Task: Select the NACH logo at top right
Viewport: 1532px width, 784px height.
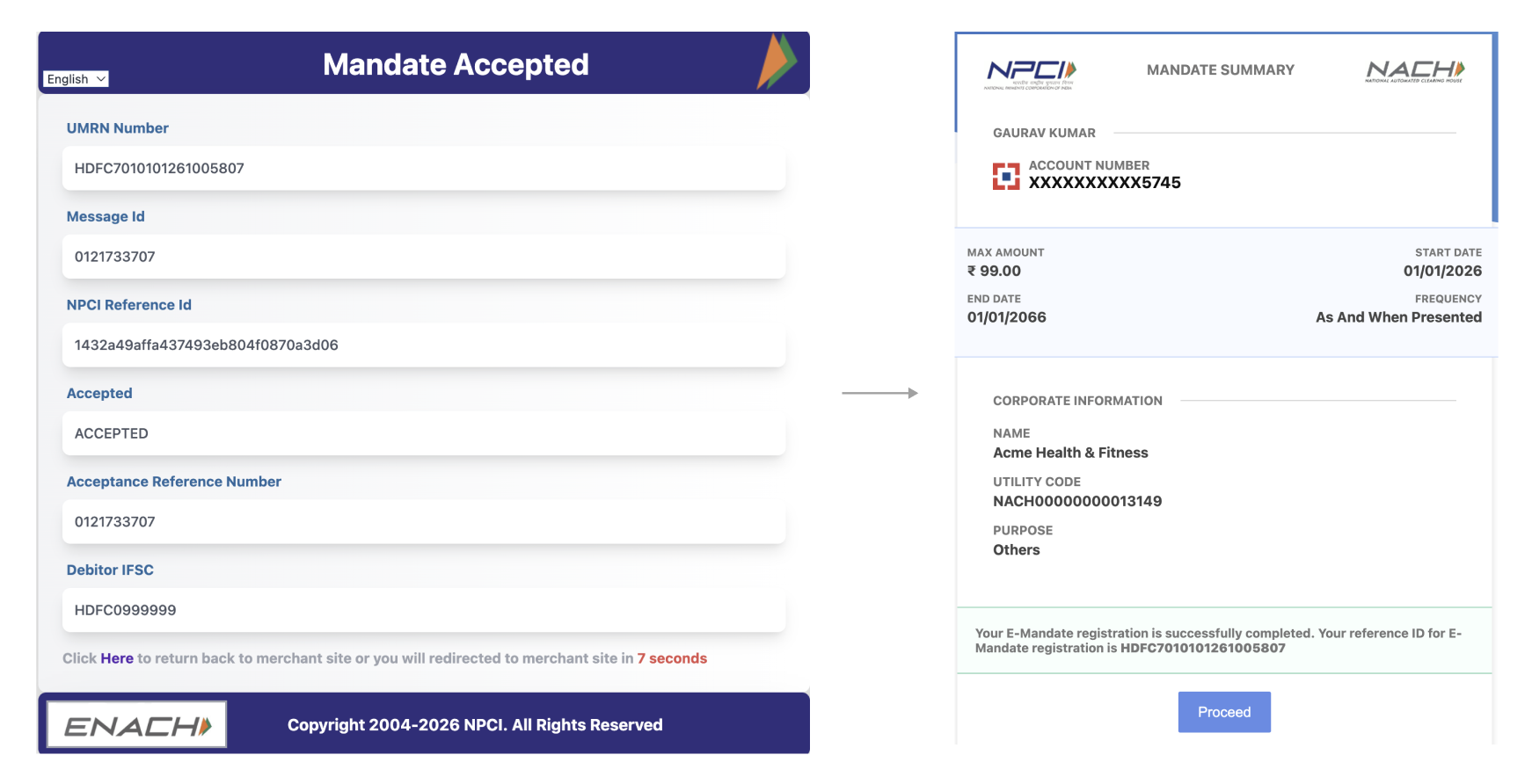Action: point(1415,69)
